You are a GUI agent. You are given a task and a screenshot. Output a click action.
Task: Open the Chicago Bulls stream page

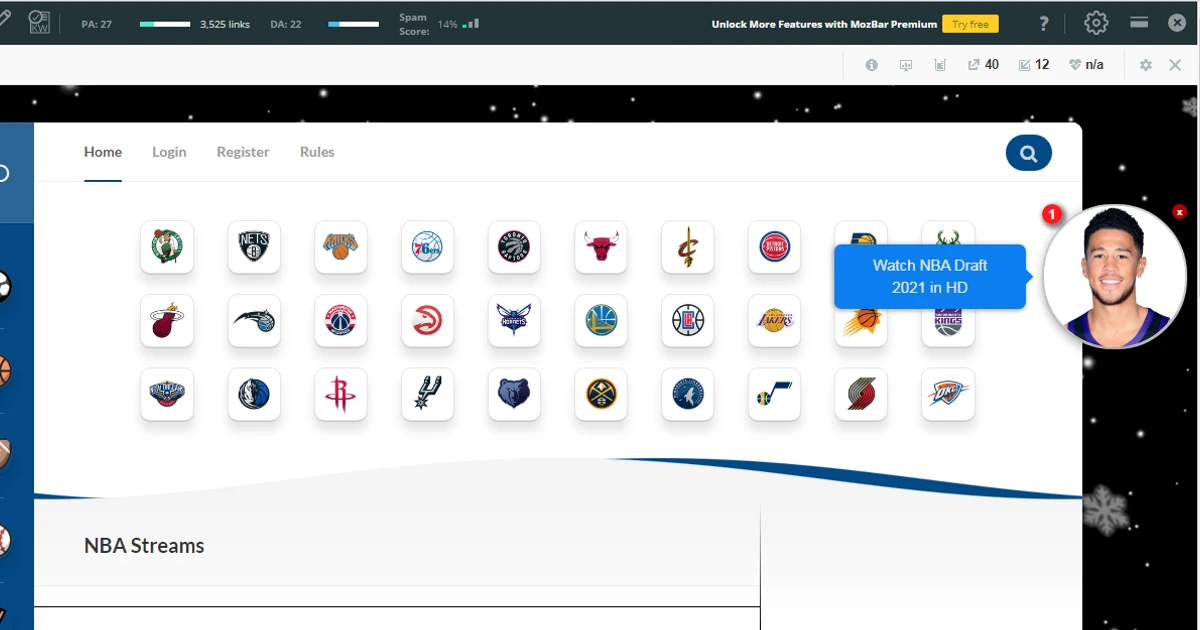click(600, 247)
